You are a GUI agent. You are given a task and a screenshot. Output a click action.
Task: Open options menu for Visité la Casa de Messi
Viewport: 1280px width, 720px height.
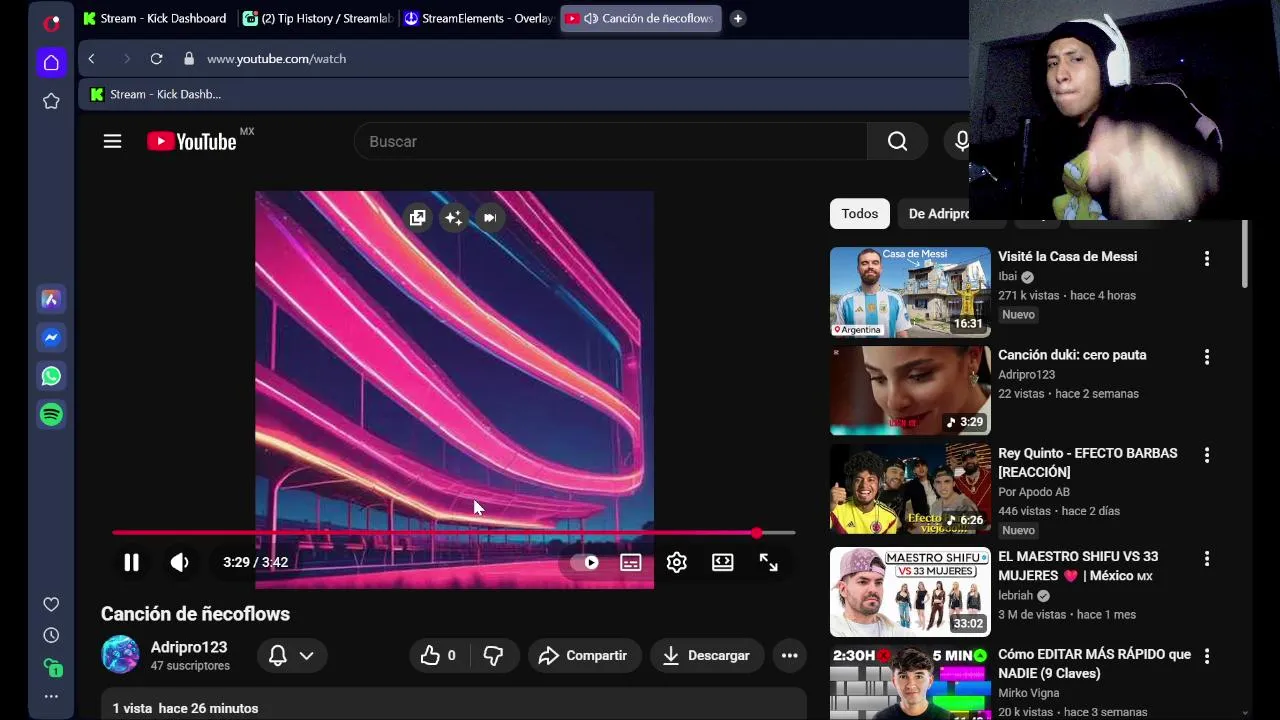pos(1207,258)
